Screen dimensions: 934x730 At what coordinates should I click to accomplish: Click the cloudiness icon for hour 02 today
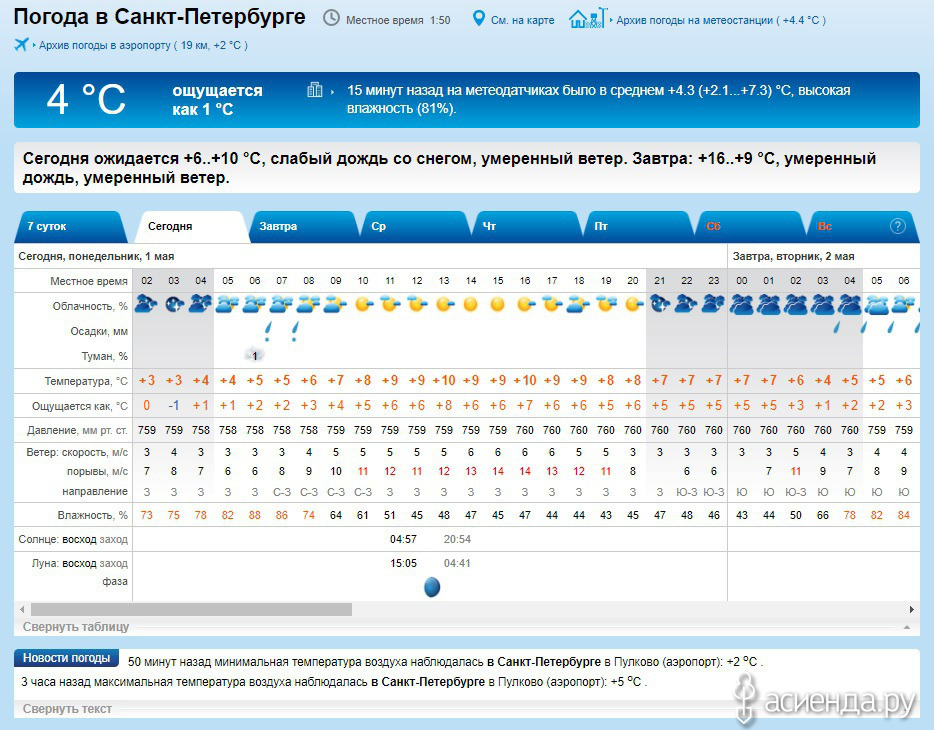pos(146,304)
